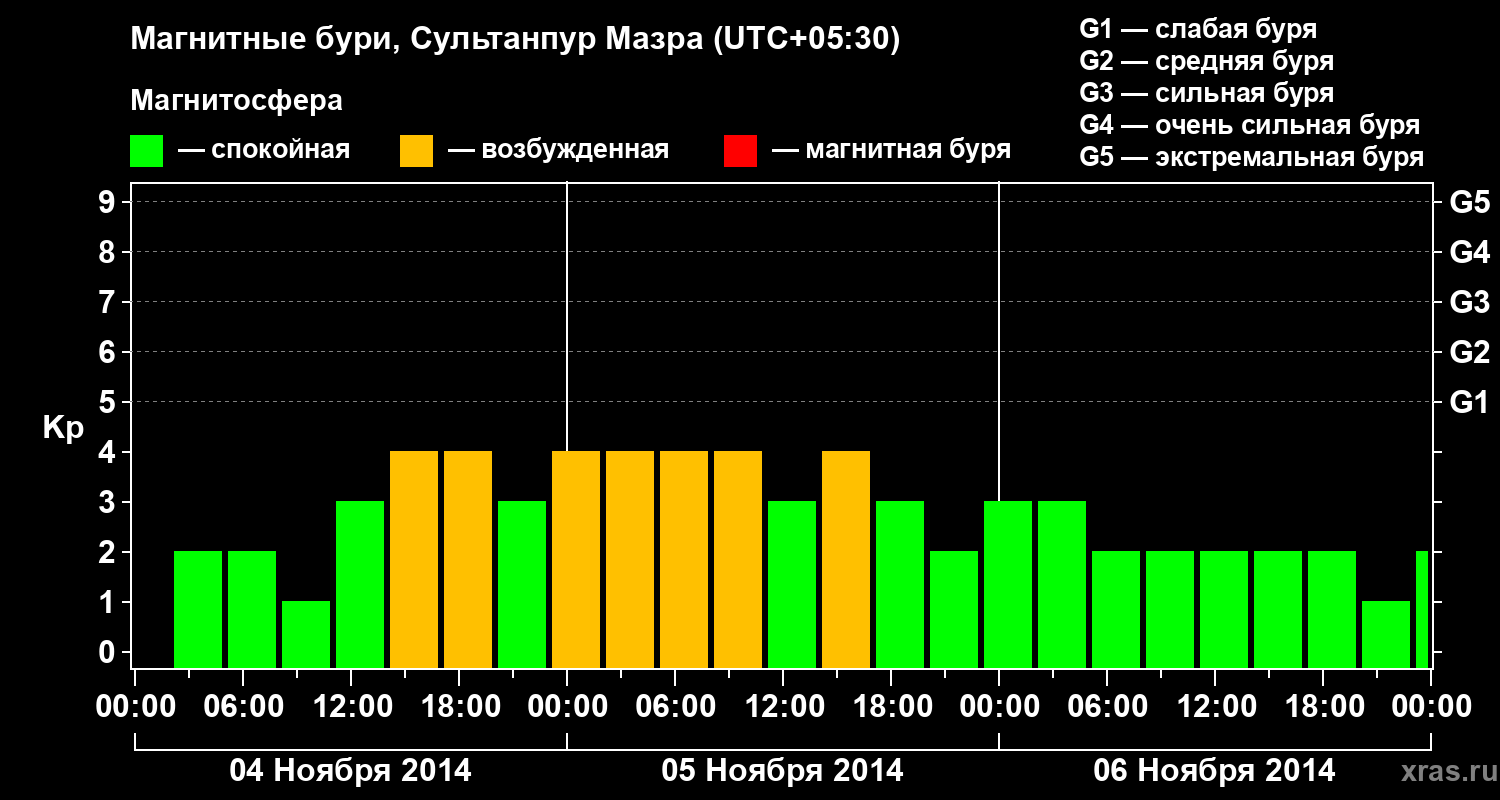Viewport: 1500px width, 800px height.
Task: Click the orange 'возбужденная' legend swatch
Action: (x=417, y=151)
